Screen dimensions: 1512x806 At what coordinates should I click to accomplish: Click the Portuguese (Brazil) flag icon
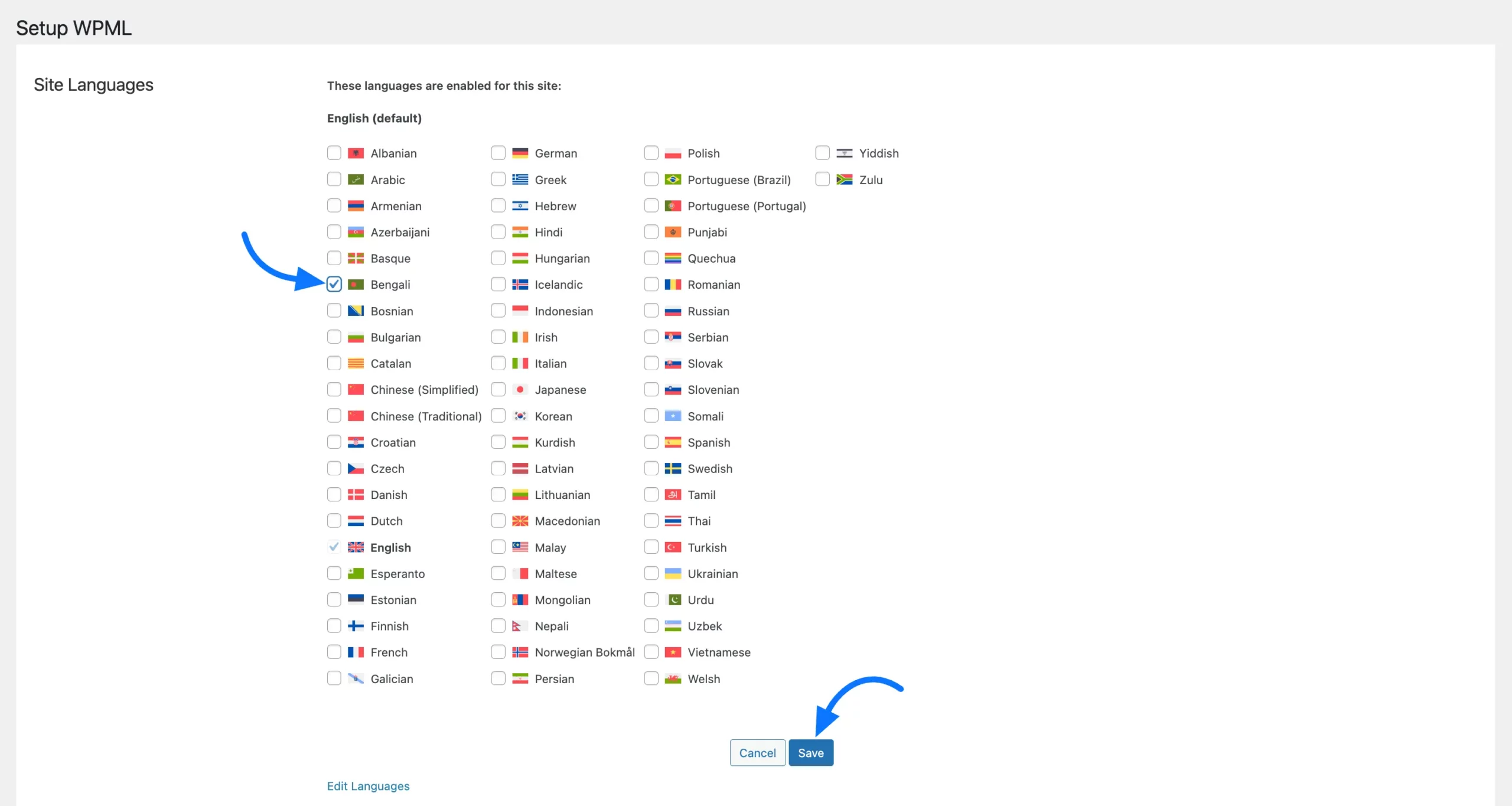[673, 180]
